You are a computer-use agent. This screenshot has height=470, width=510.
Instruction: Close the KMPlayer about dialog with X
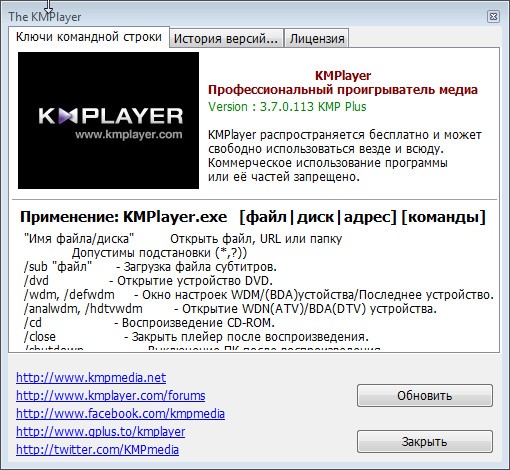(x=493, y=17)
